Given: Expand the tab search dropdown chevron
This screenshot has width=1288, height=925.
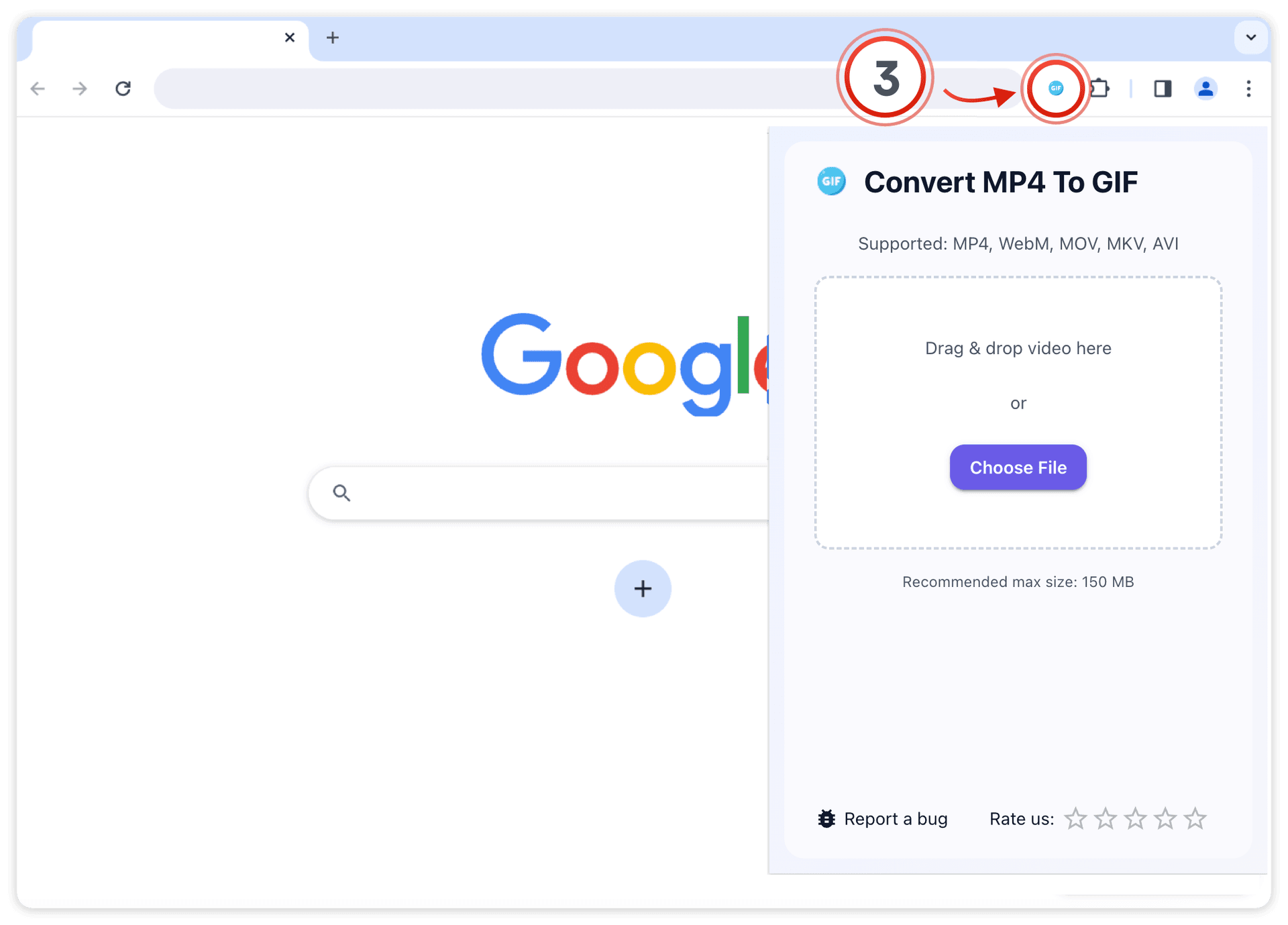Looking at the screenshot, I should (x=1251, y=38).
